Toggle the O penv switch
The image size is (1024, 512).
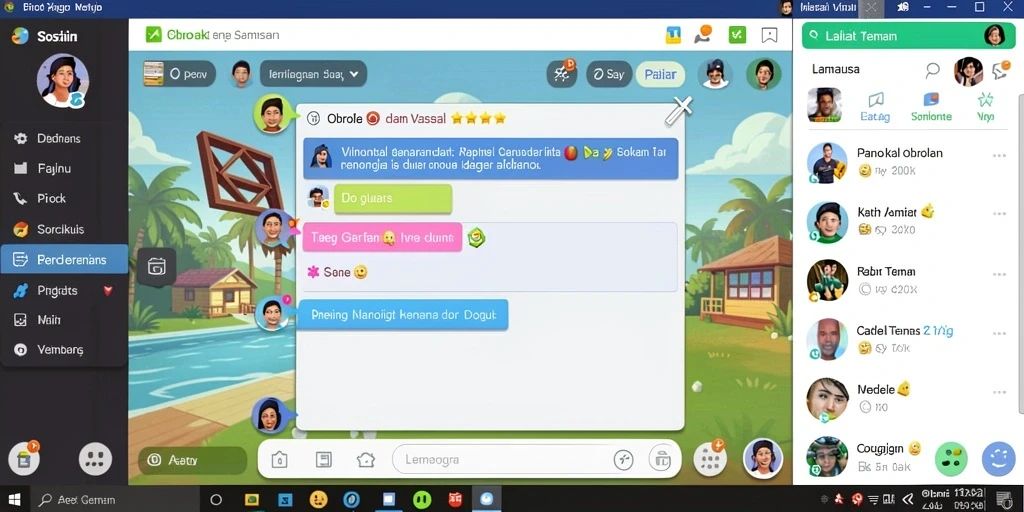click(179, 74)
